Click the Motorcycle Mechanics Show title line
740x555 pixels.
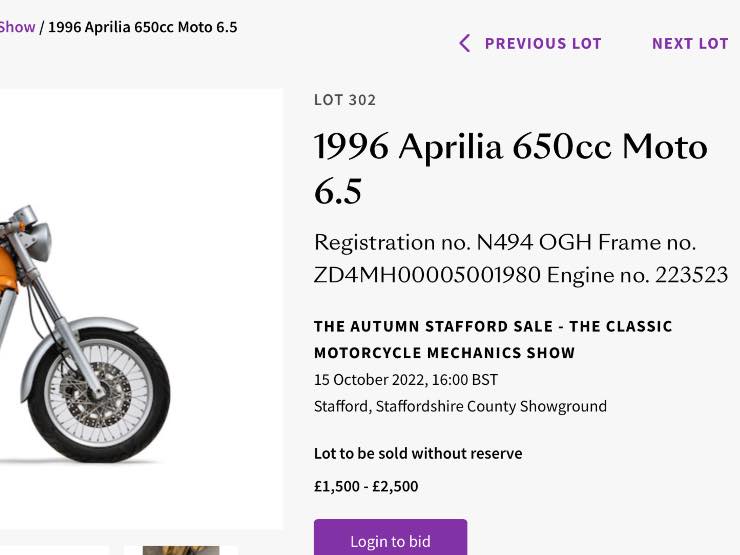click(444, 353)
